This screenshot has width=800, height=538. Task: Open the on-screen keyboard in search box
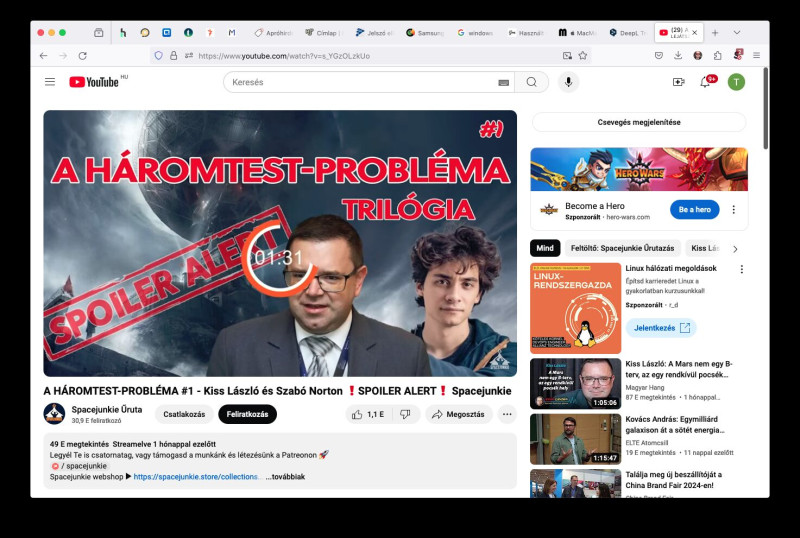coord(503,83)
